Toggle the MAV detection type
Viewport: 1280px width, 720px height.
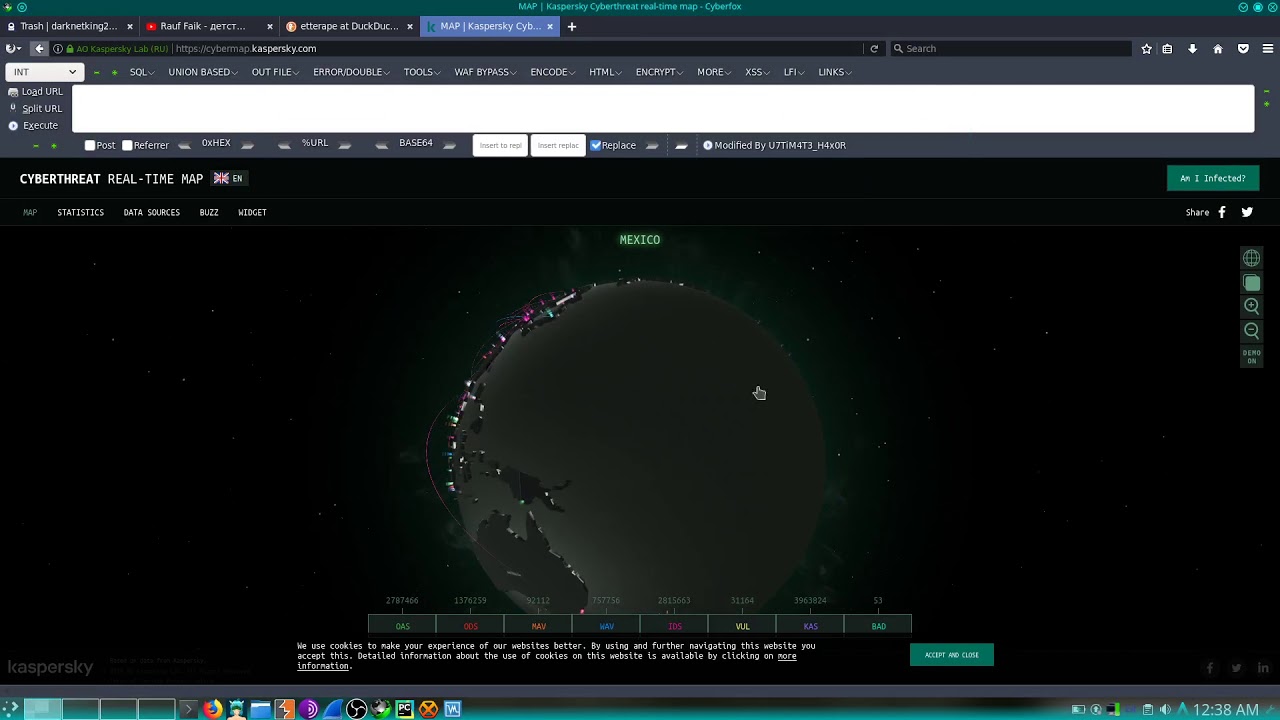click(538, 626)
